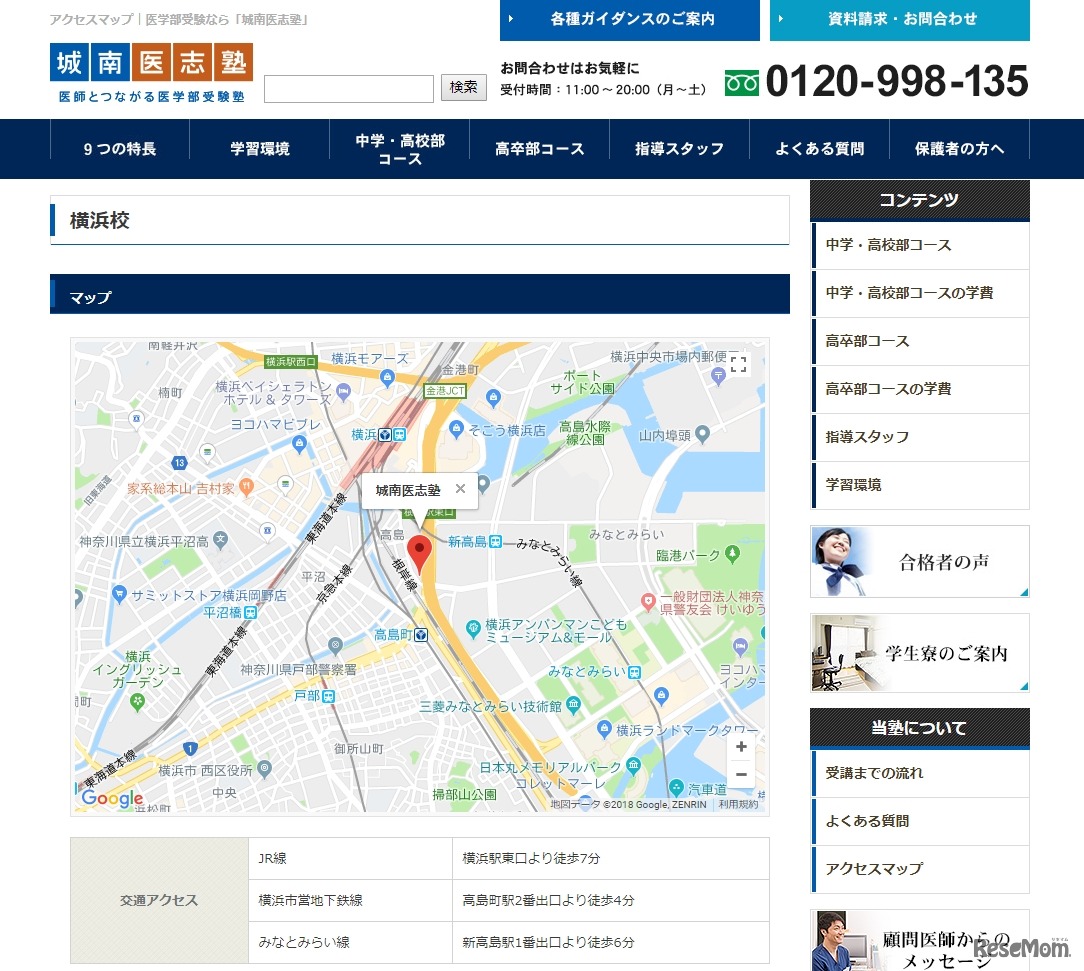
Task: Click table cell 横浜駅東口より徒歩7分
Action: pyautogui.click(x=610, y=858)
